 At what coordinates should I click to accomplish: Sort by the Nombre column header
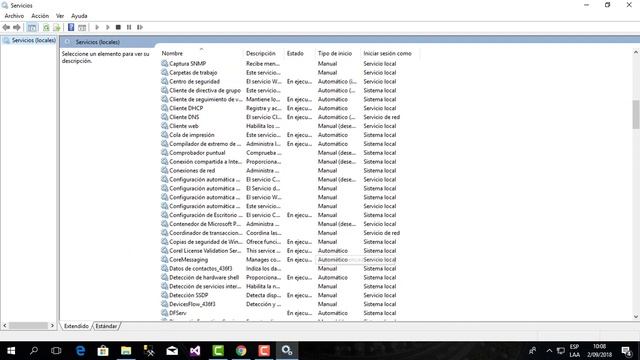(172, 53)
